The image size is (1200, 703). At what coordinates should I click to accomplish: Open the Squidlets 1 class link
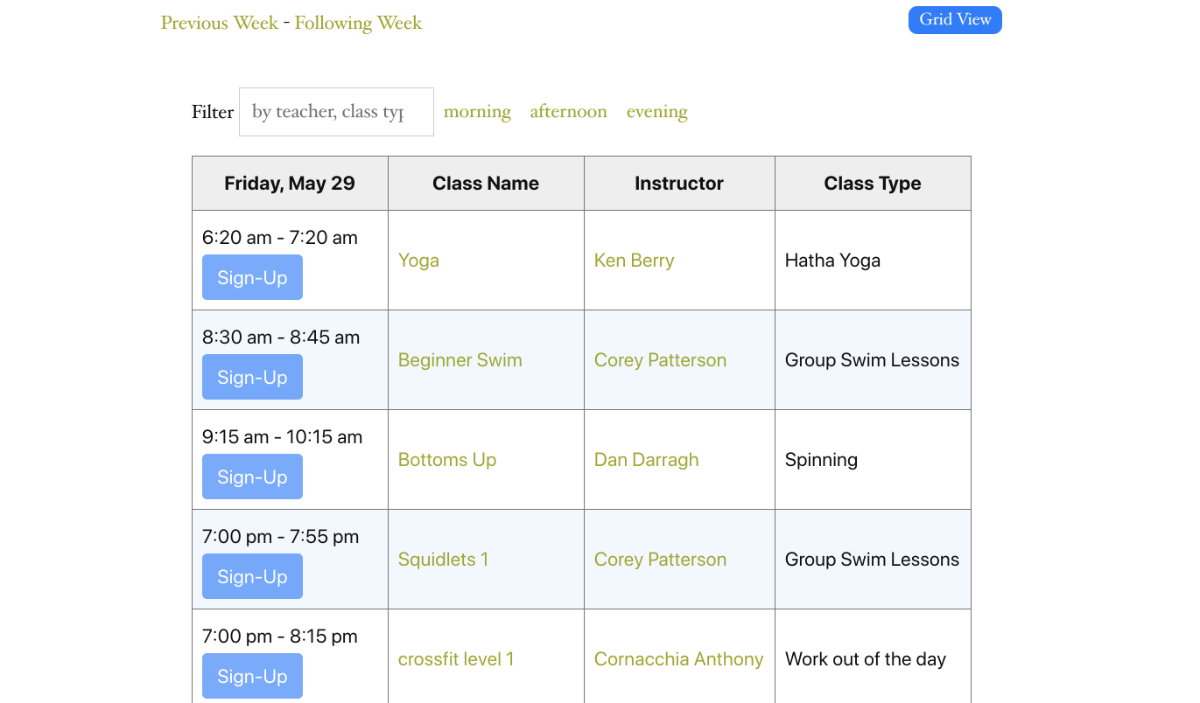(443, 559)
